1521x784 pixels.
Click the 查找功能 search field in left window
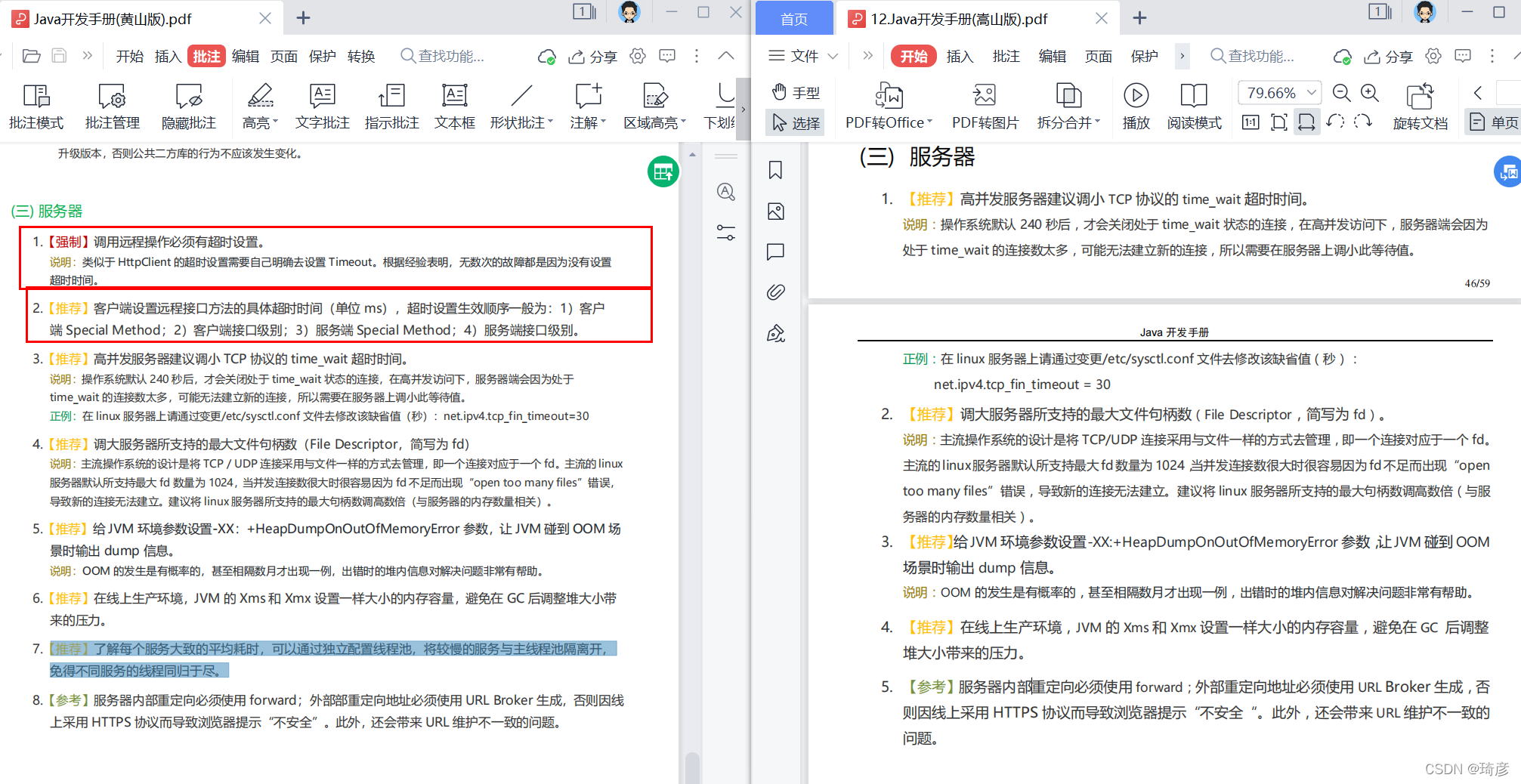[443, 56]
